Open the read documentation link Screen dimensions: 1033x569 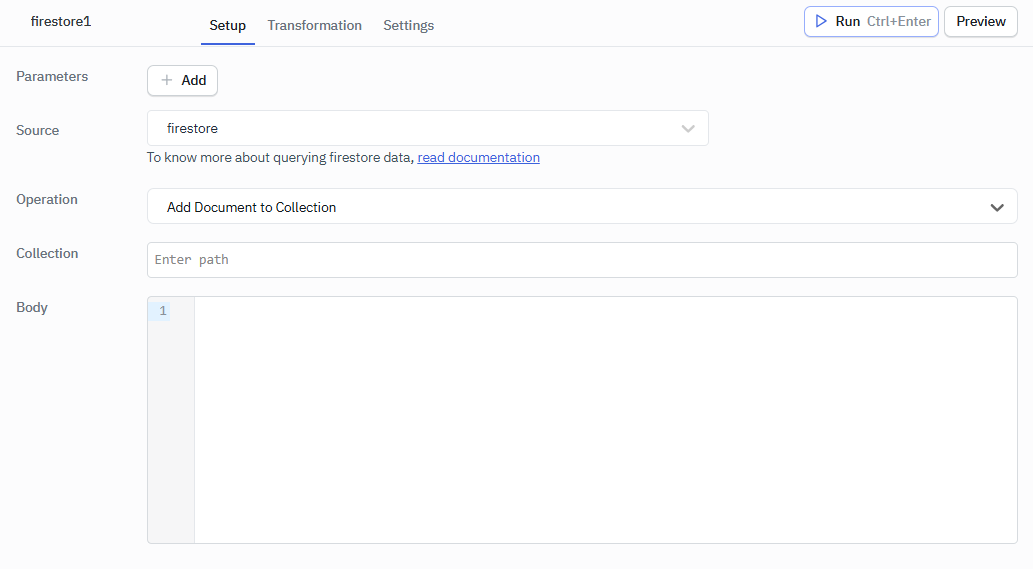tap(478, 157)
